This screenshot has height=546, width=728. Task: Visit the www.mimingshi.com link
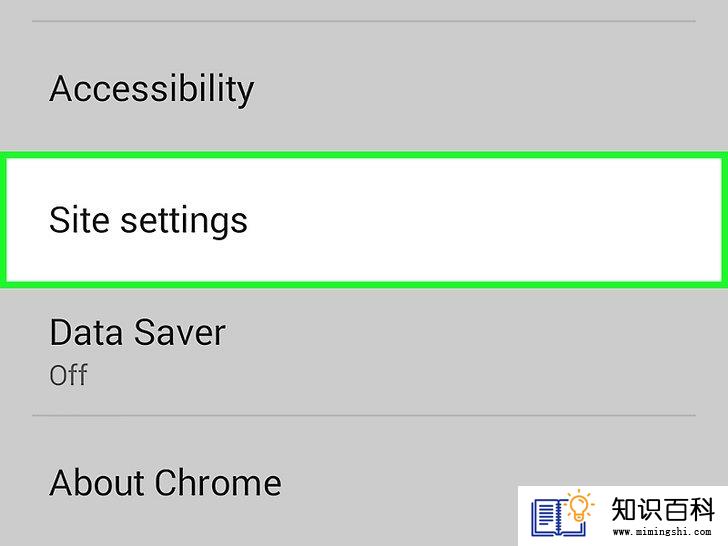(x=662, y=532)
